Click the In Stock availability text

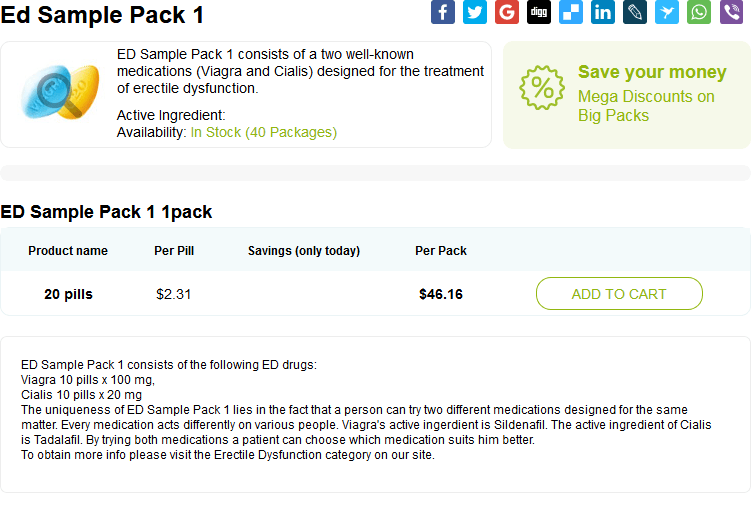coord(263,132)
